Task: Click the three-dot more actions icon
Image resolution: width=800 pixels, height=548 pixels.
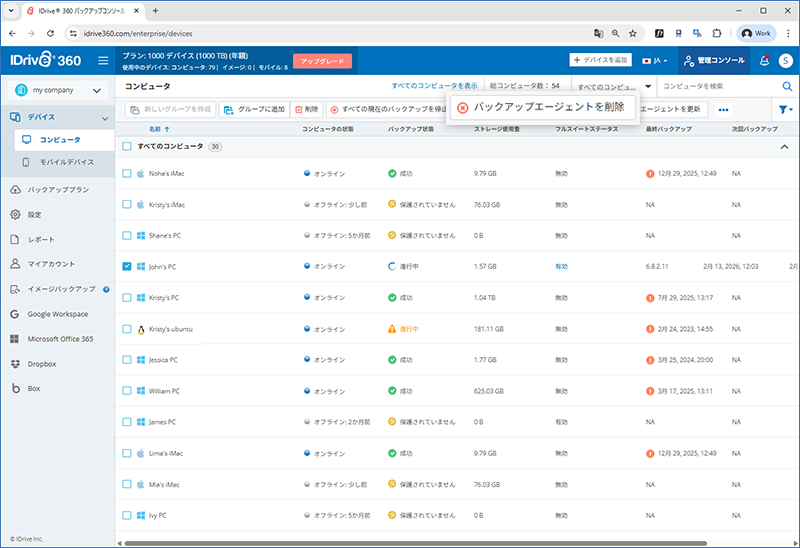Action: pyautogui.click(x=723, y=109)
